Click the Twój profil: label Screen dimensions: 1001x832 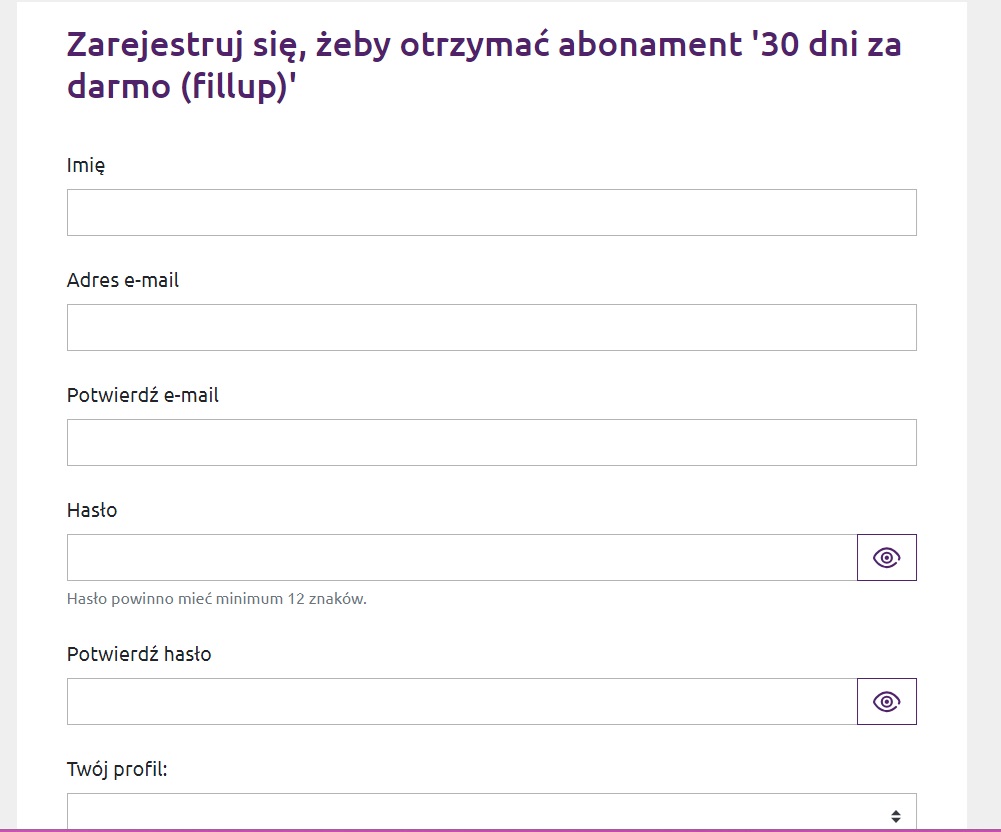pyautogui.click(x=117, y=769)
